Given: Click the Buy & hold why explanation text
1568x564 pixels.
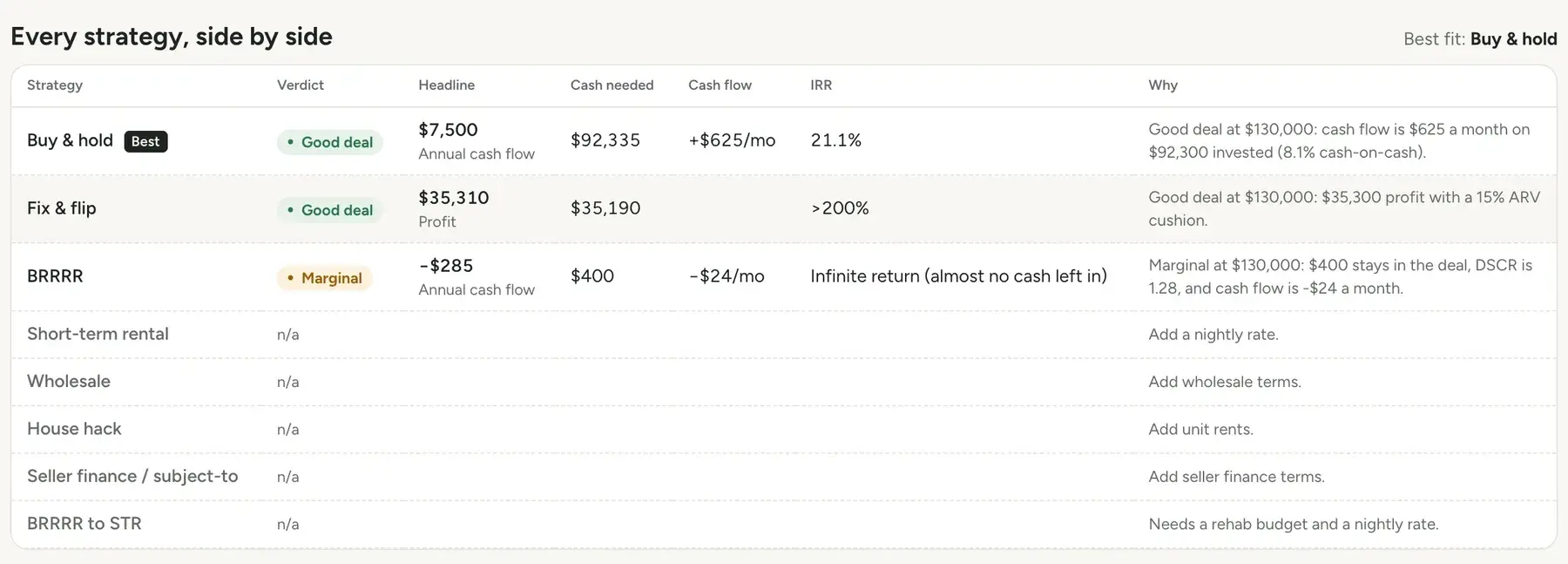Looking at the screenshot, I should point(1339,140).
